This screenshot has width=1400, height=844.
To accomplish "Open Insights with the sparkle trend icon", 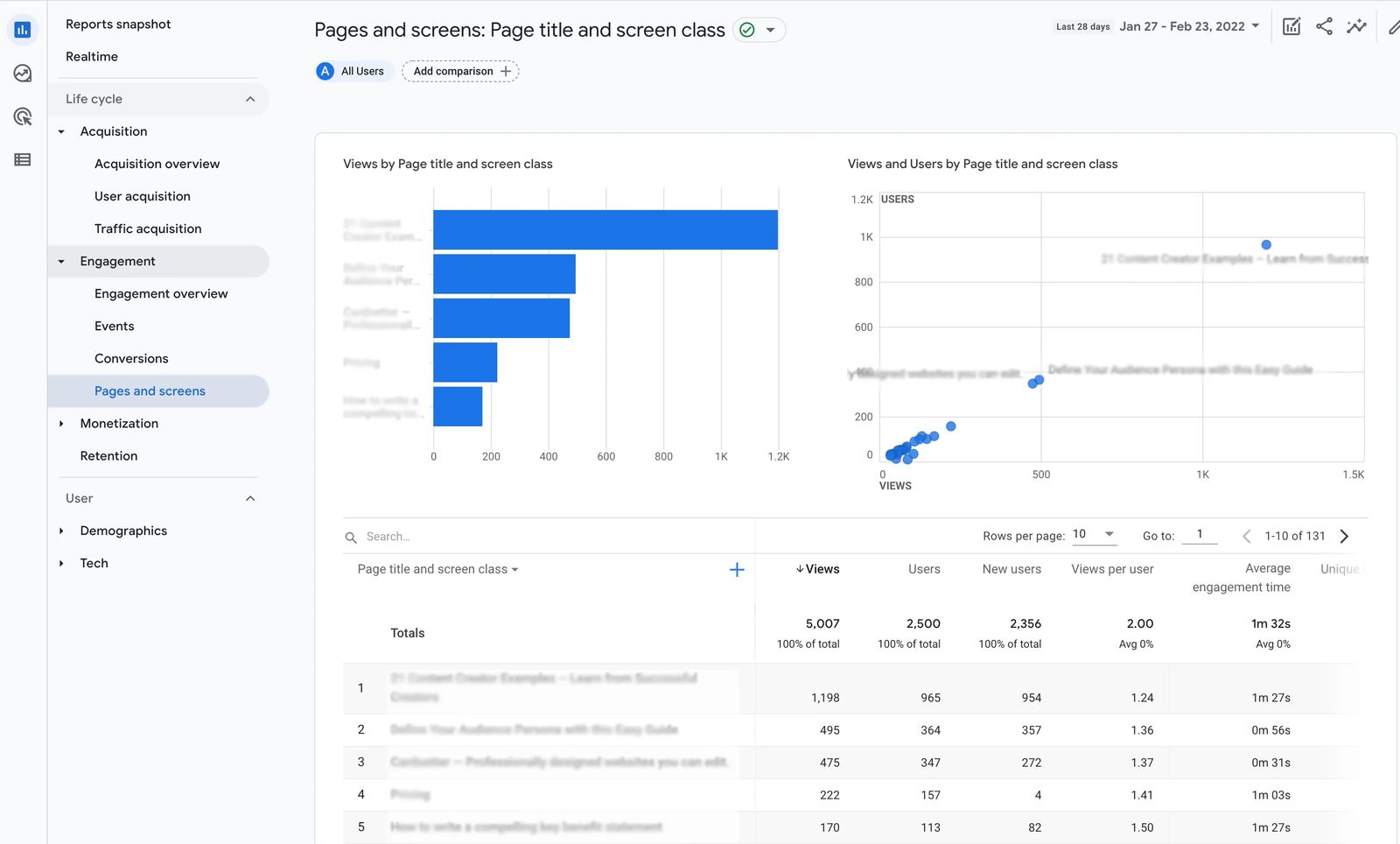I will point(1356,26).
